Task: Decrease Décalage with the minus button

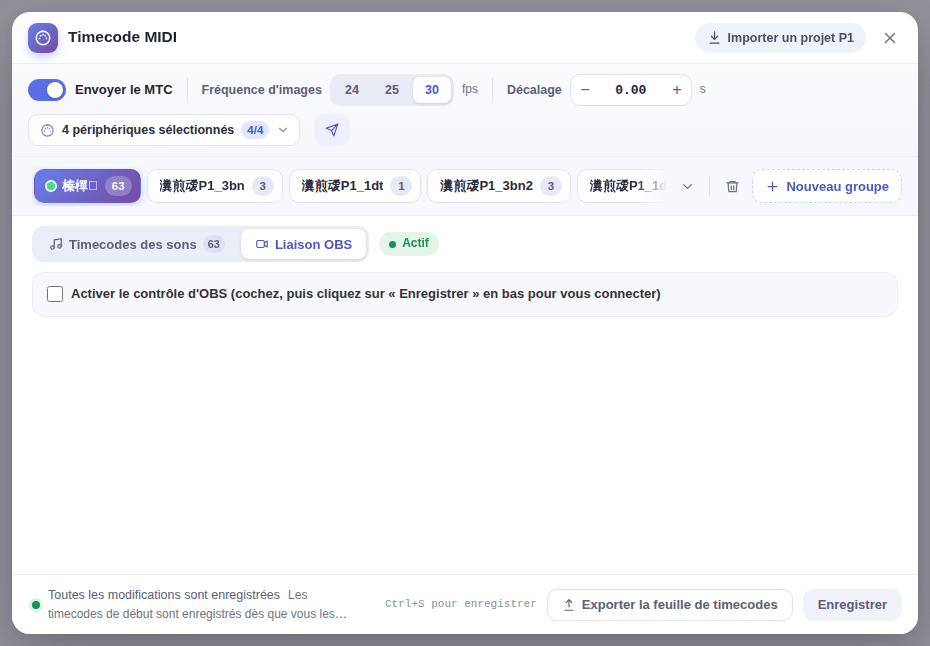Action: tap(585, 90)
